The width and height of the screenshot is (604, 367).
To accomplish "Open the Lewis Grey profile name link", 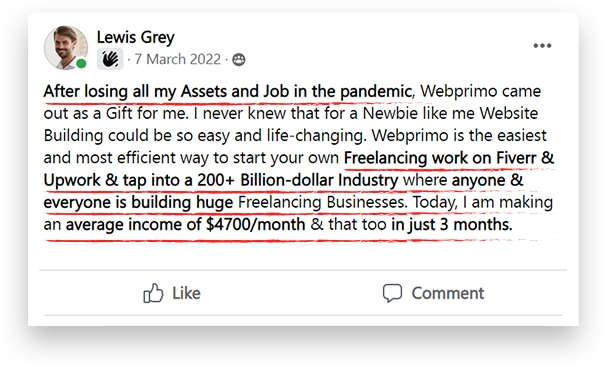I will 136,37.
